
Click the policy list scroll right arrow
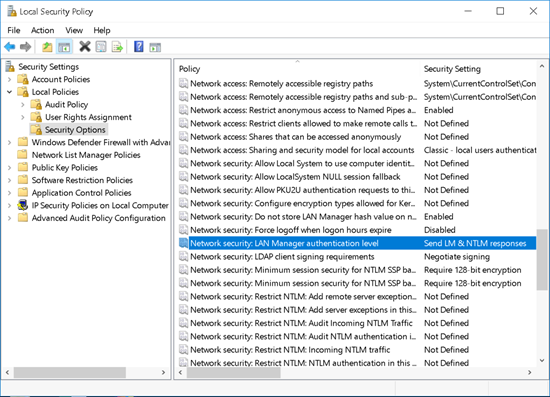tap(529, 372)
